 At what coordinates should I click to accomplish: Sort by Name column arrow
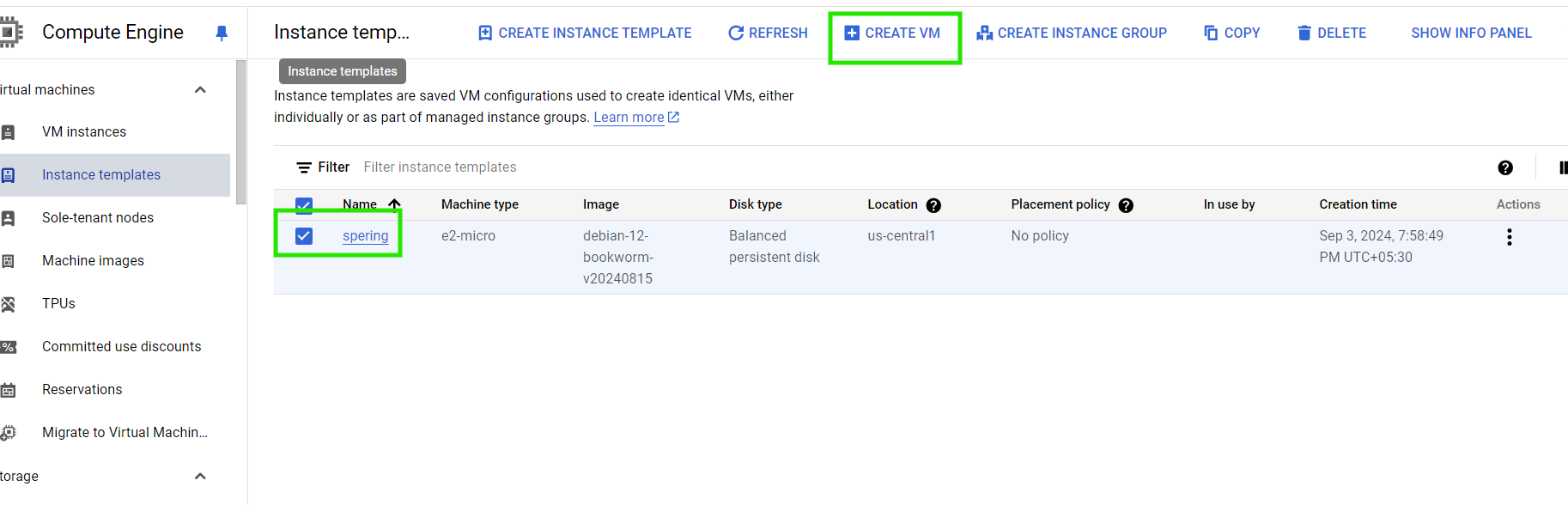tap(394, 204)
